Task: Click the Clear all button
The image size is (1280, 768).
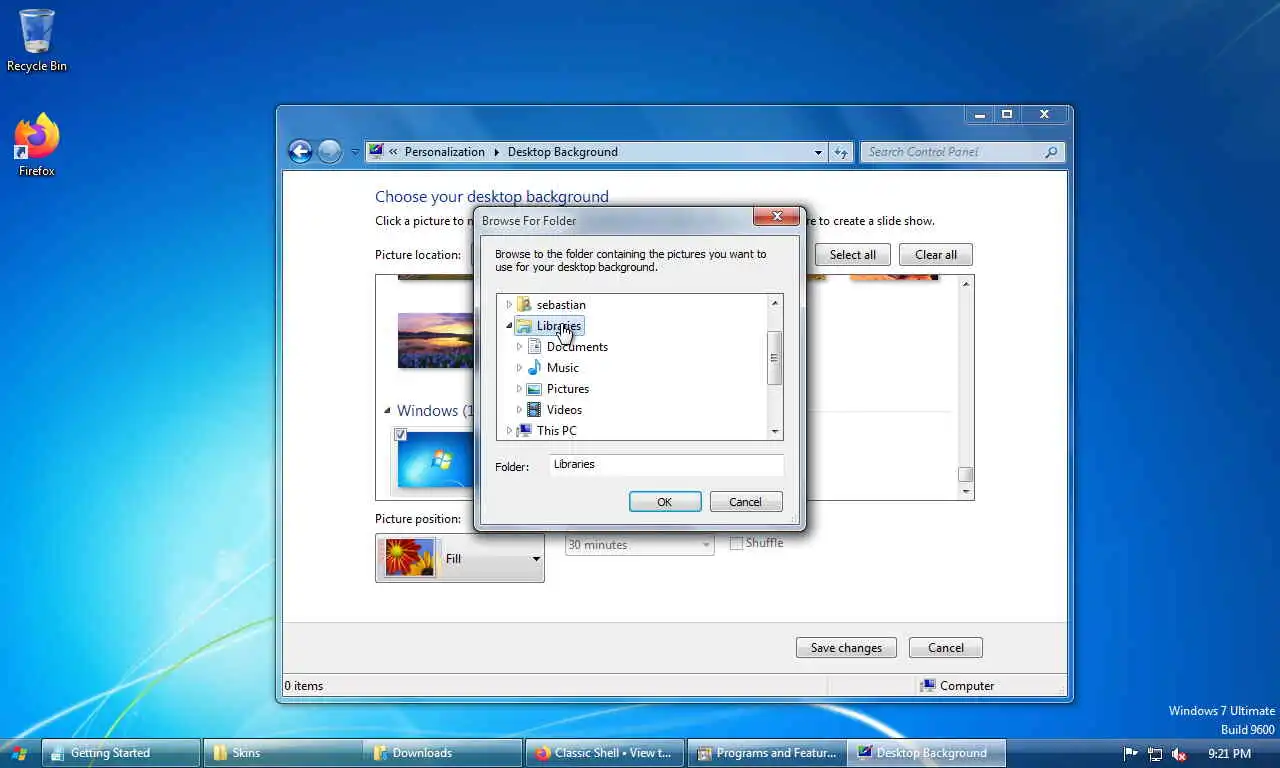Action: pyautogui.click(x=936, y=255)
